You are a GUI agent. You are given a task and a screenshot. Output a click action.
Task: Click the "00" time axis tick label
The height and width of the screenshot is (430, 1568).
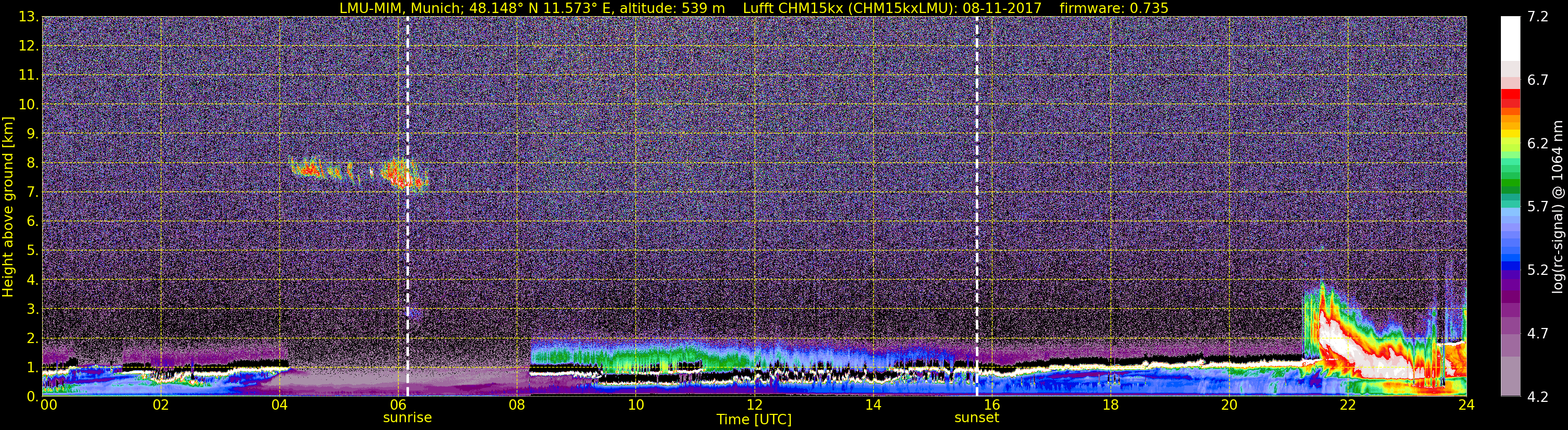49,405
